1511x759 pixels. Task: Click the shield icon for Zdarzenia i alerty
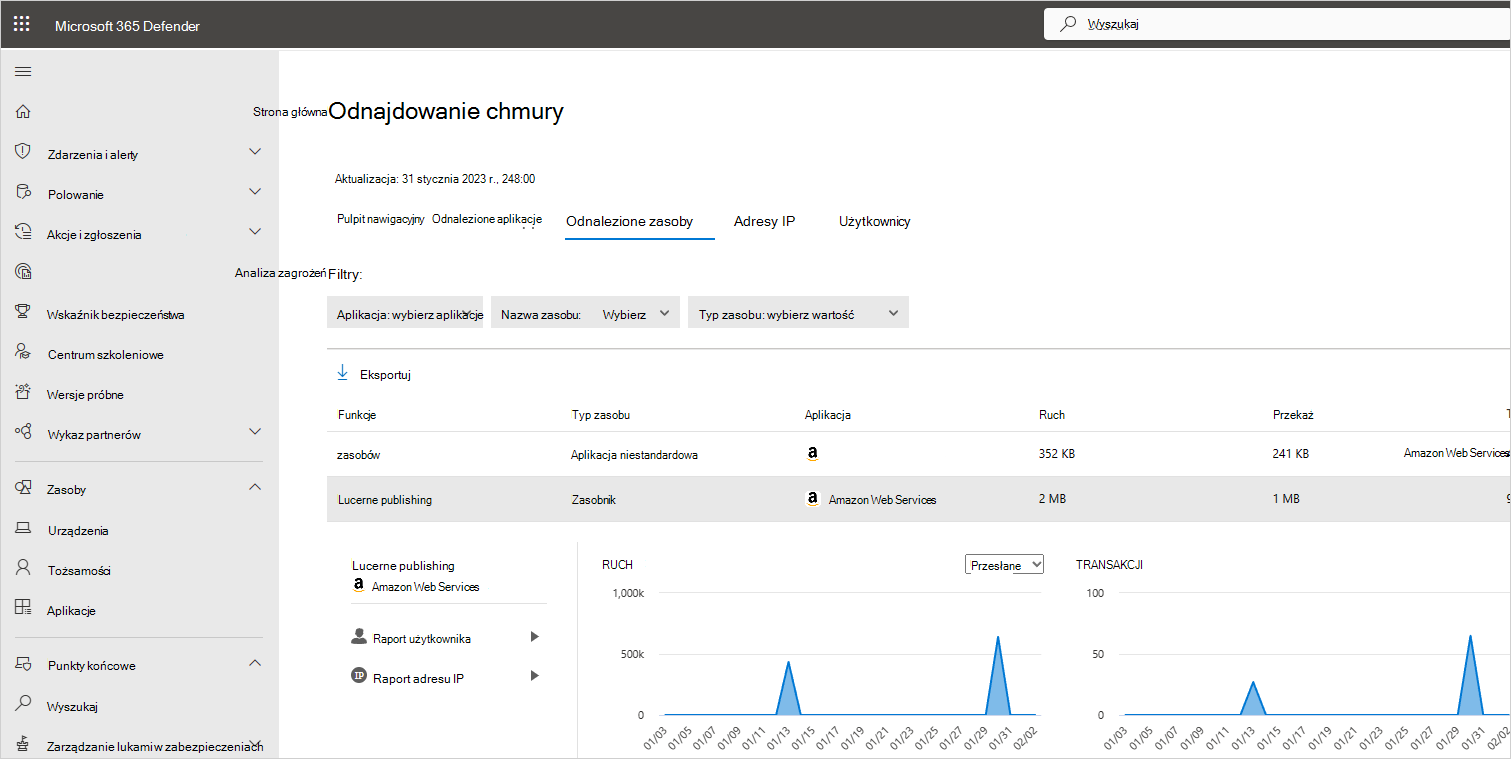click(x=23, y=152)
